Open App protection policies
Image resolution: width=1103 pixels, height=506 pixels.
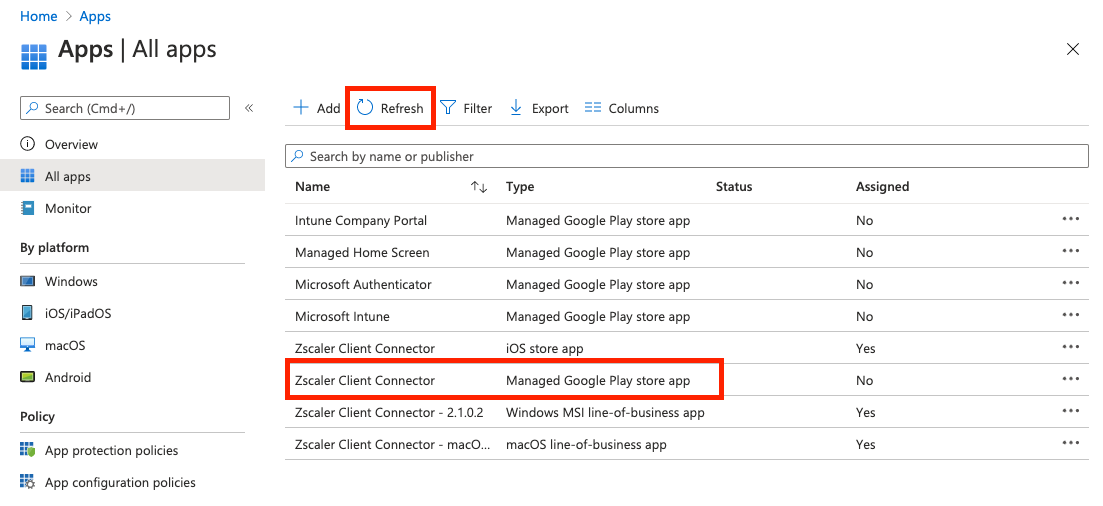click(111, 450)
